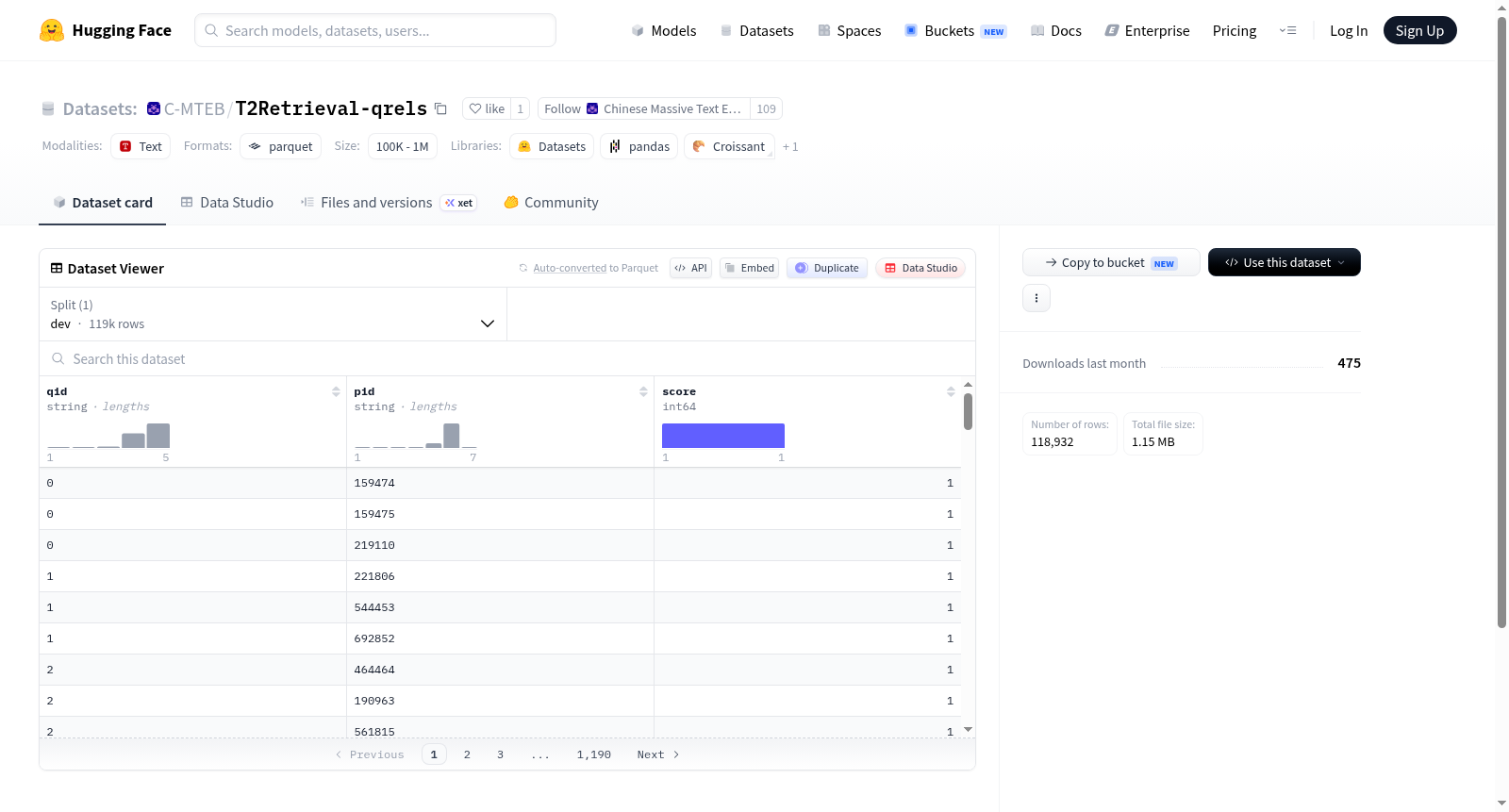Switch to Data Studio tab
The height and width of the screenshot is (812, 1509).
[x=227, y=203]
